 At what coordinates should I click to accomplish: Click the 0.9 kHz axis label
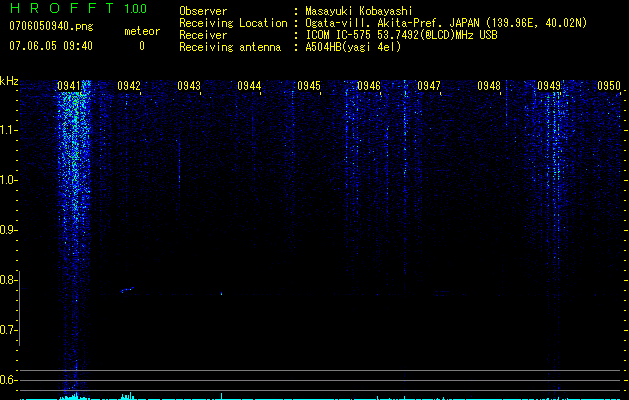pyautogui.click(x=7, y=230)
